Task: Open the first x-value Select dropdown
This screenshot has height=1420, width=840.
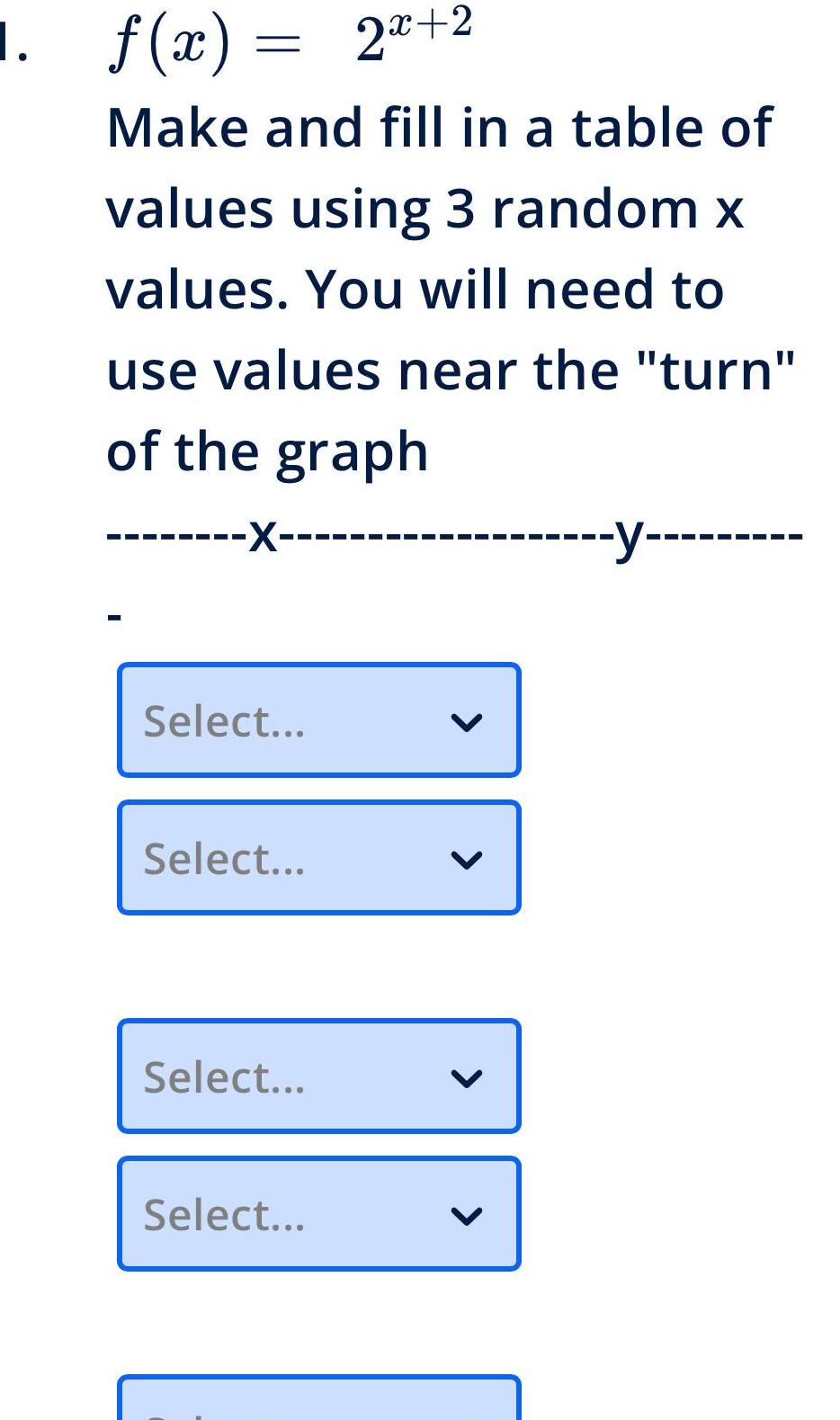Action: 319,719
